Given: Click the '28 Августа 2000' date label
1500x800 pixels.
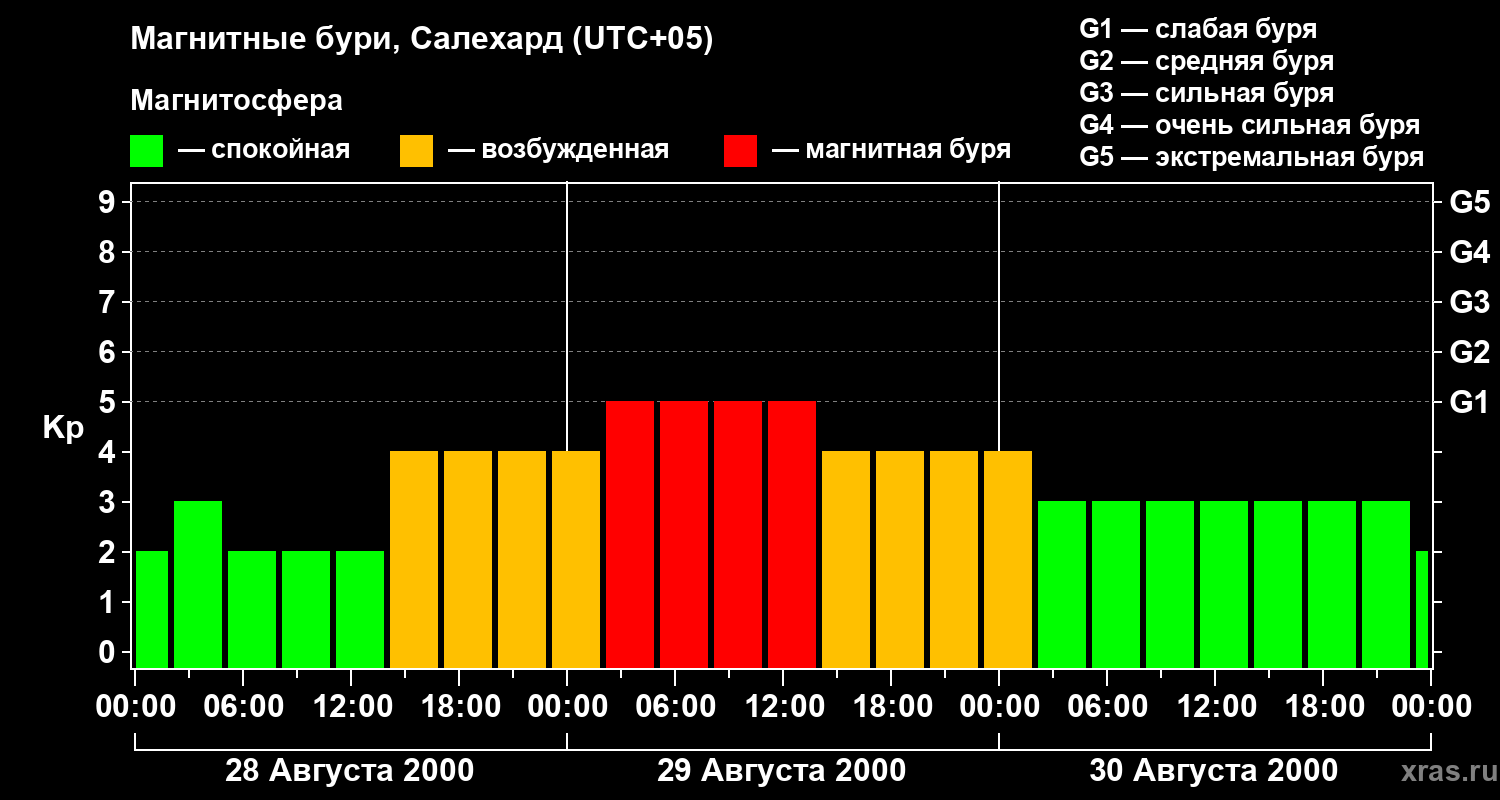Looking at the screenshot, I should (x=350, y=771).
